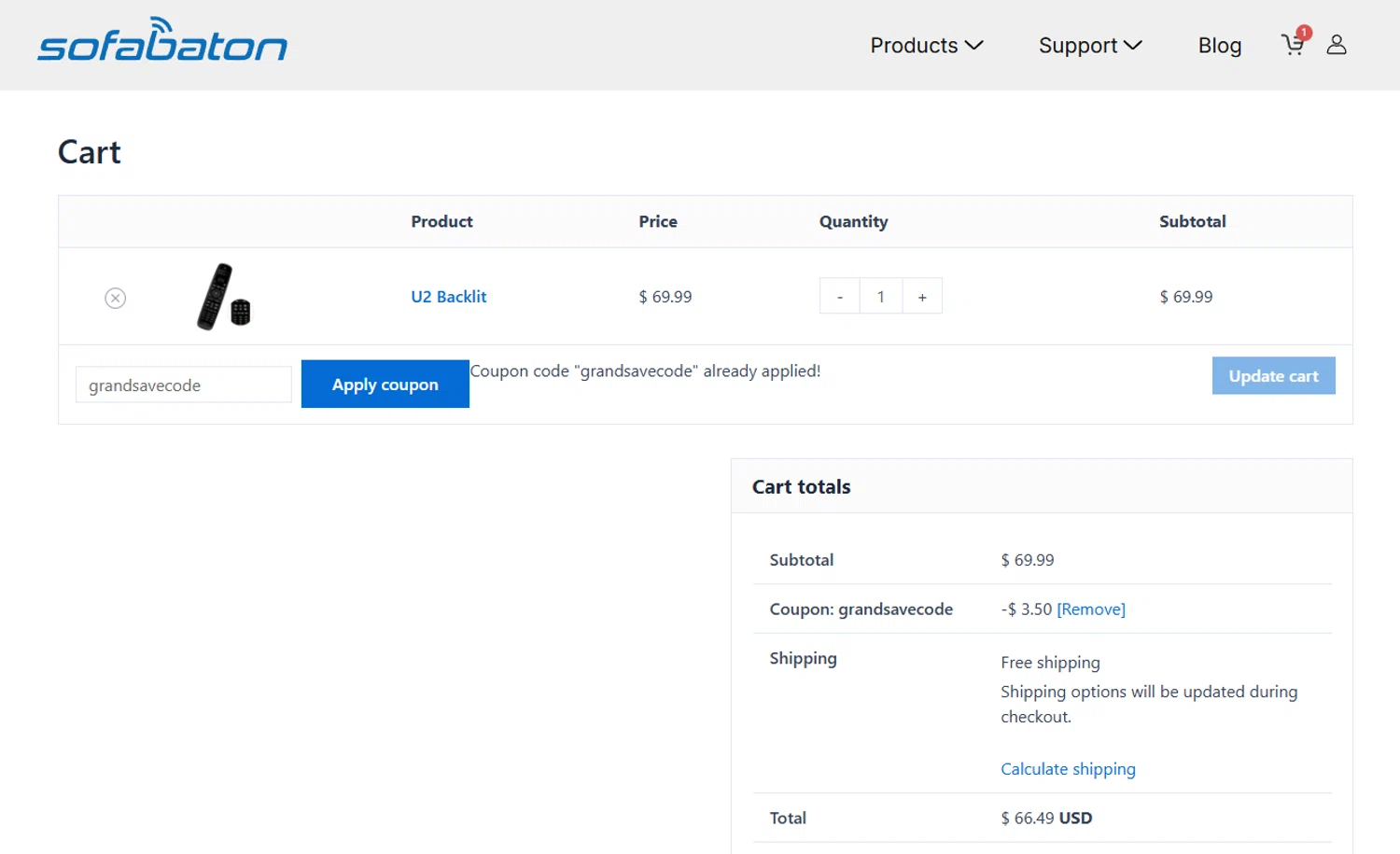1400x854 pixels.
Task: Remove the grandsavecode coupon
Action: 1091,609
